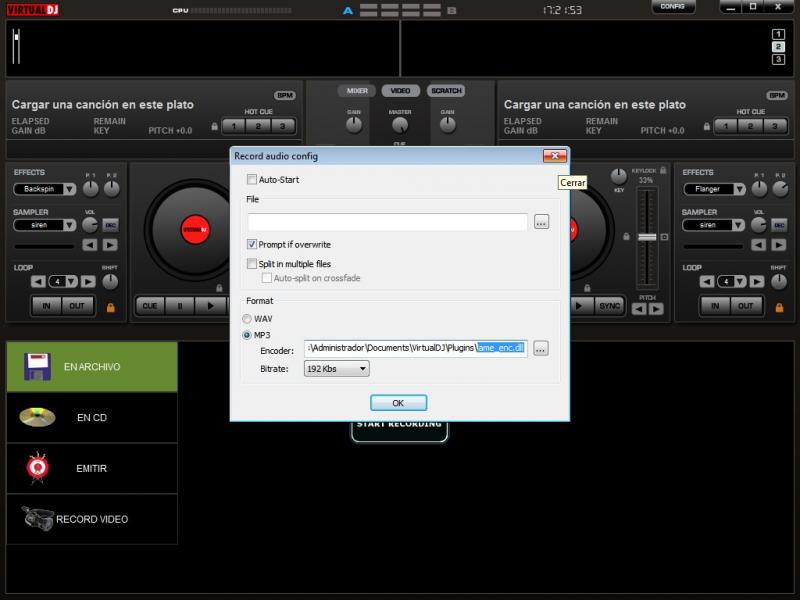Open the right deck siren sampler dropdown
The width and height of the screenshot is (800, 600).
click(738, 225)
